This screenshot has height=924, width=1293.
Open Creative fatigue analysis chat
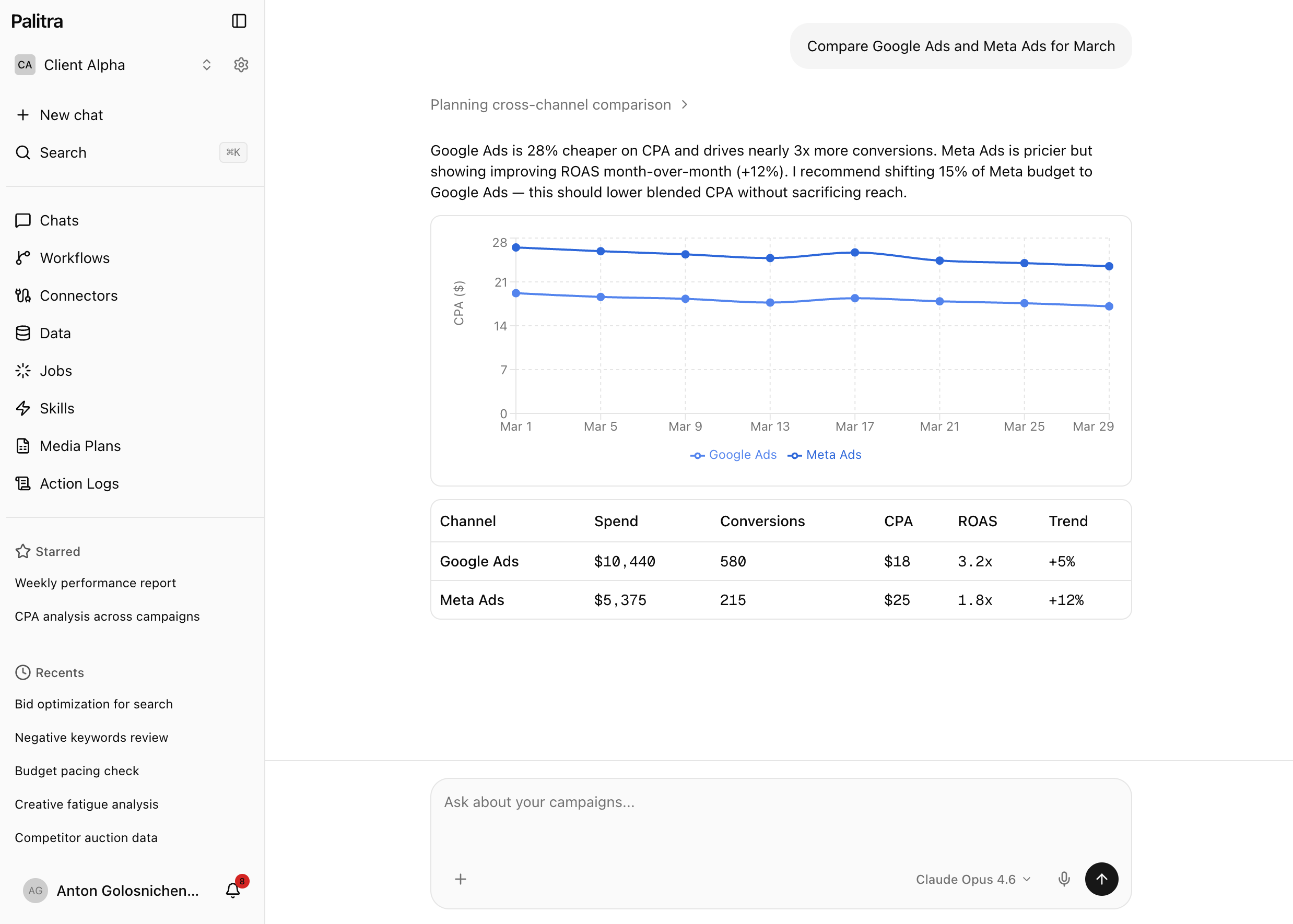(x=87, y=804)
